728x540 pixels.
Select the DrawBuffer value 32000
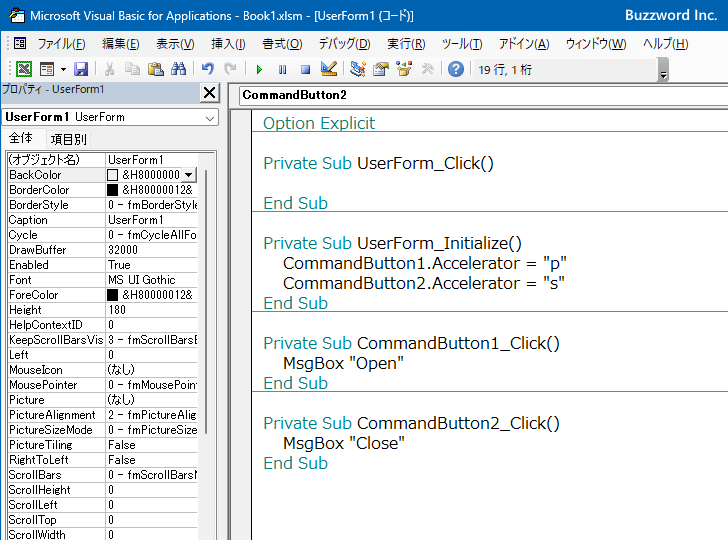coord(151,250)
